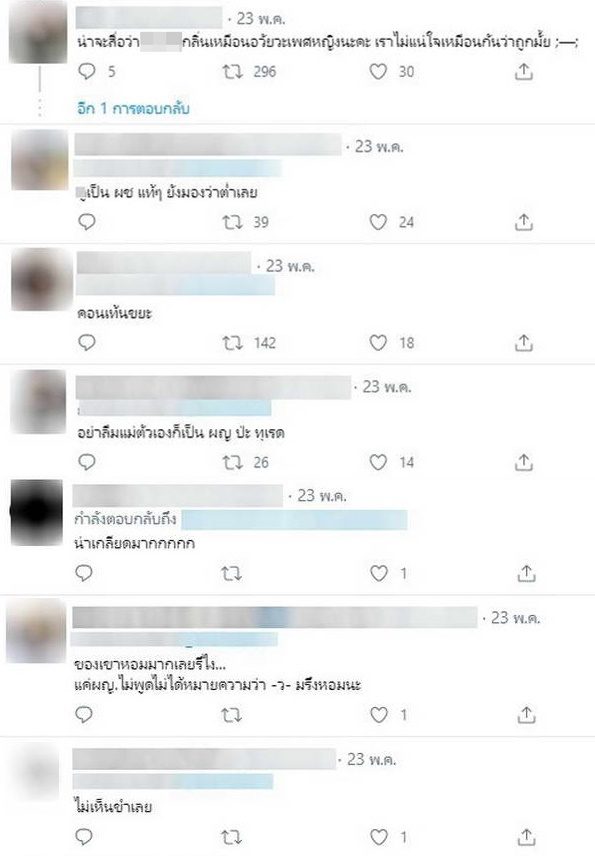The height and width of the screenshot is (856, 595).
Task: Like the 'น่าเกลียดมากกกกก' tweet
Action: (379, 573)
